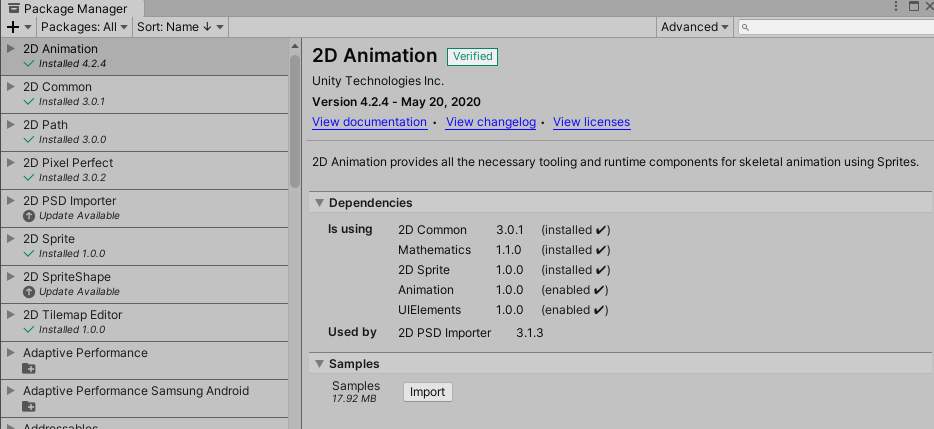Open the window's three-dot options menu
Image resolution: width=934 pixels, height=429 pixels.
[x=896, y=7]
